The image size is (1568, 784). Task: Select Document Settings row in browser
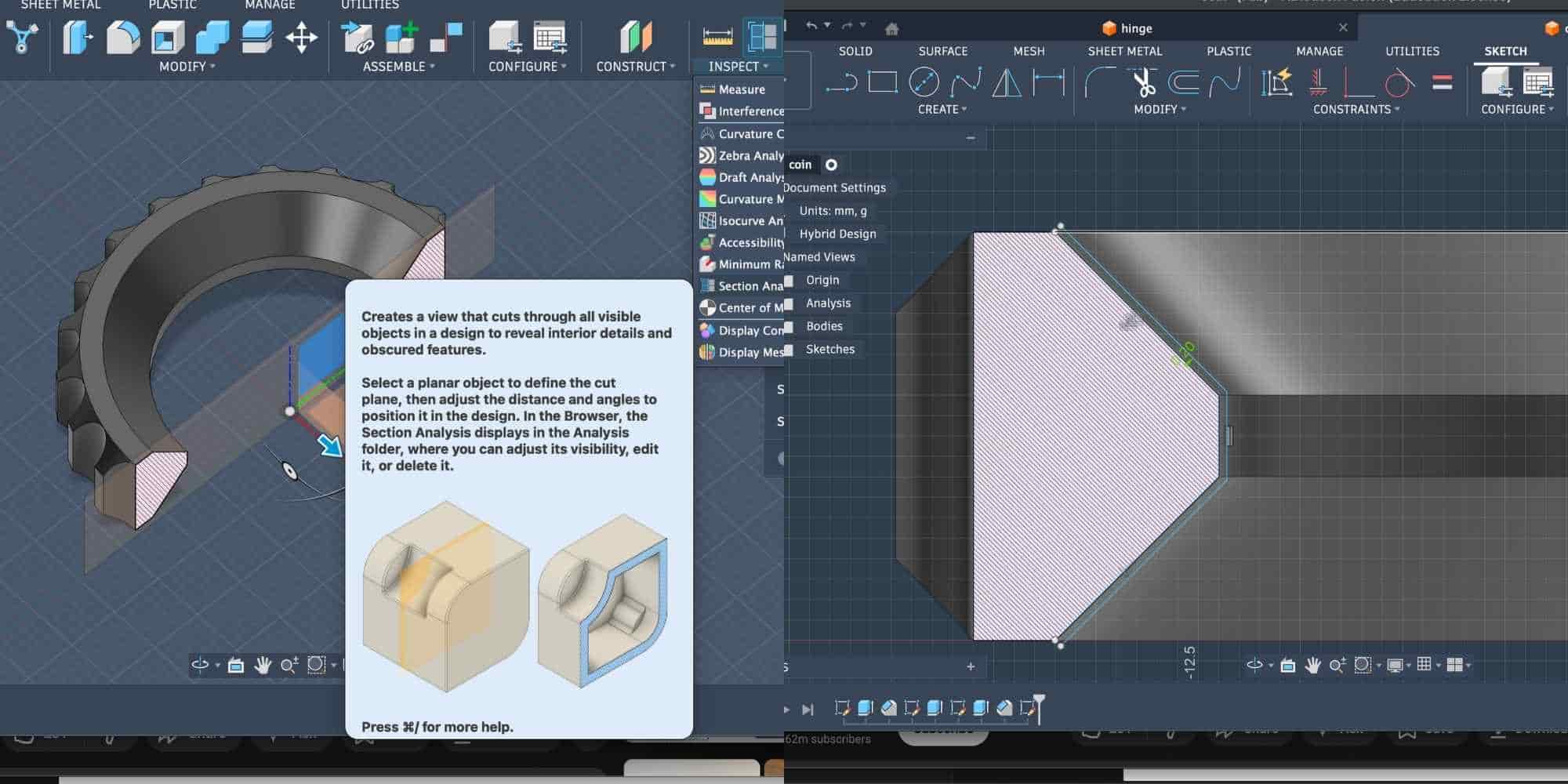(x=836, y=187)
